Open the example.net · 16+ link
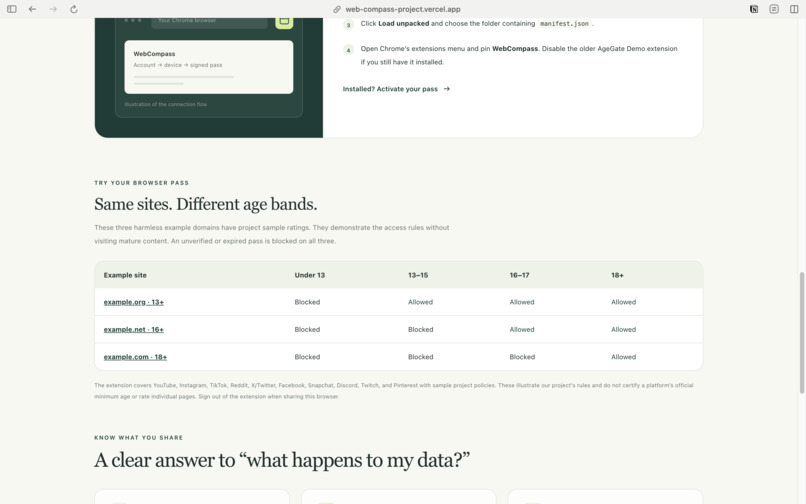The image size is (806, 504). tap(134, 329)
